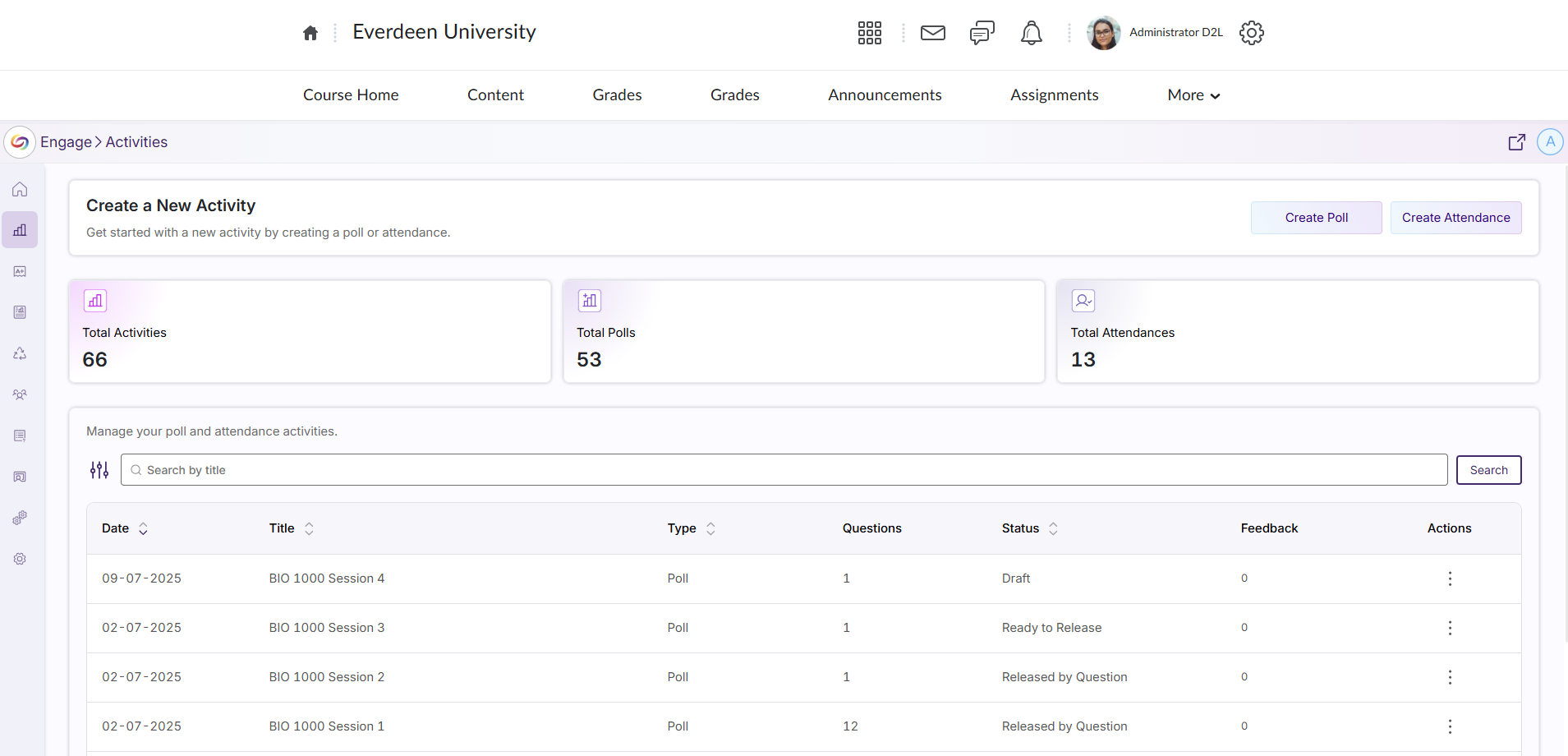Open the Assignments navbar item
Viewport: 1568px width, 756px height.
[x=1055, y=95]
